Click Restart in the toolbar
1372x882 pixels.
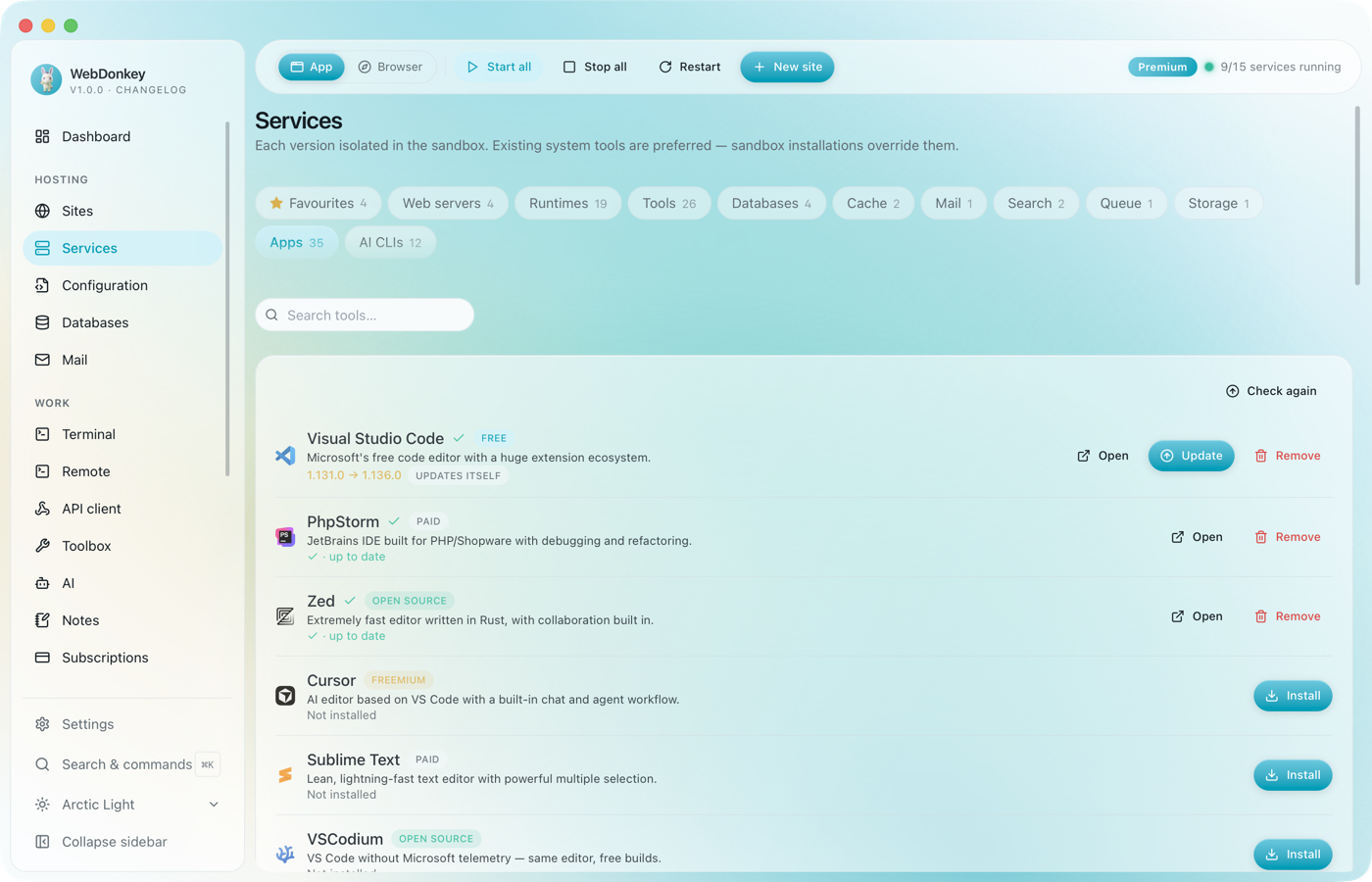pos(690,67)
